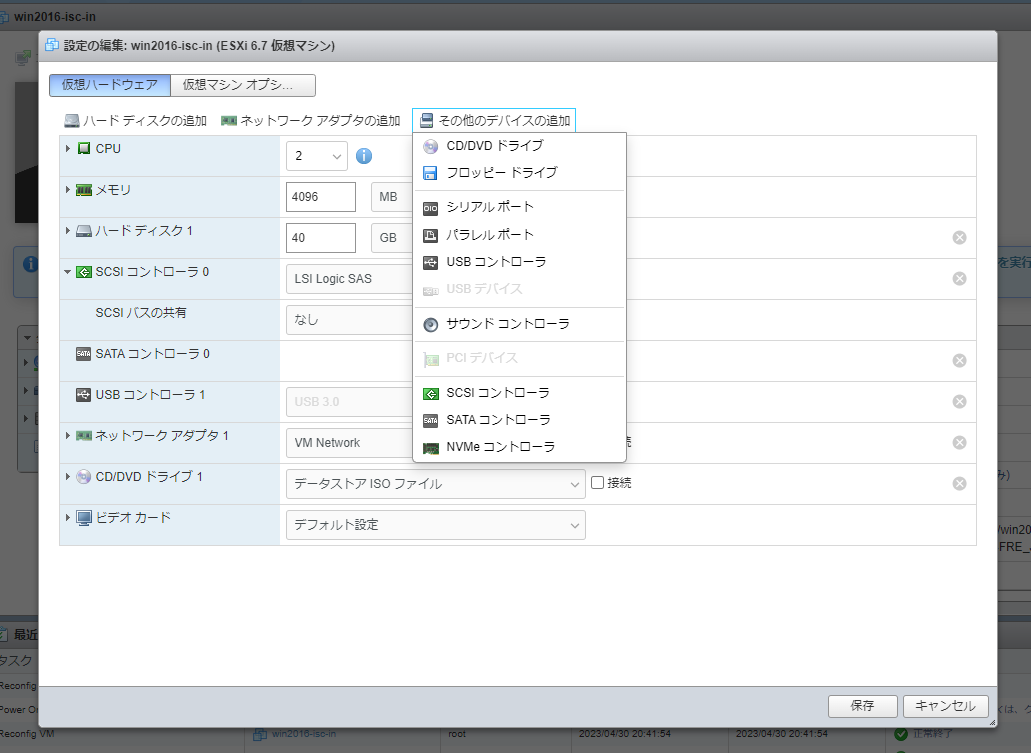Remove ネットワーク アダプタ 1 with its delete icon
The height and width of the screenshot is (753, 1031).
coord(959,442)
